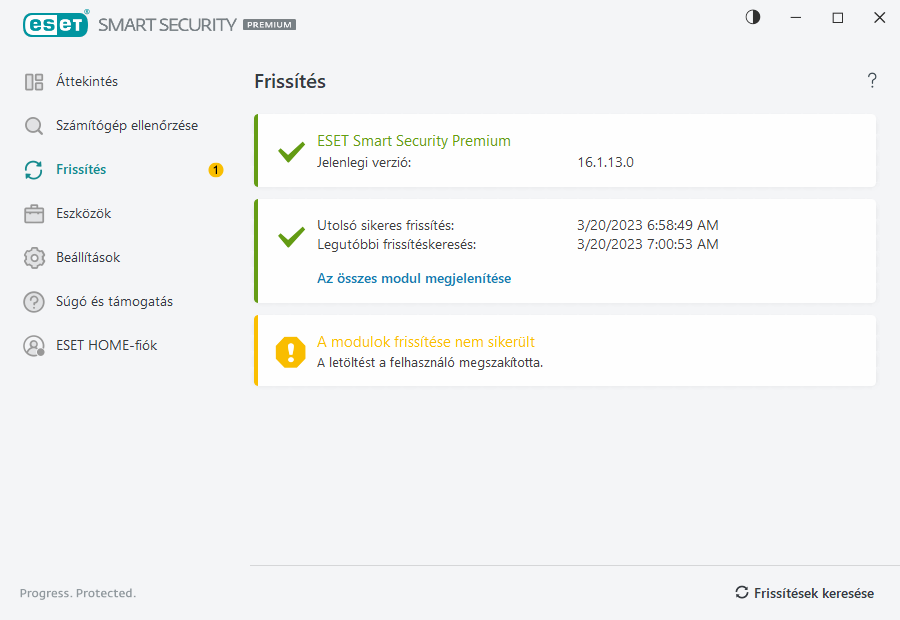Screen dimensions: 900x620
Task: Toggle the dark/light contrast theme icon
Action: 753,17
